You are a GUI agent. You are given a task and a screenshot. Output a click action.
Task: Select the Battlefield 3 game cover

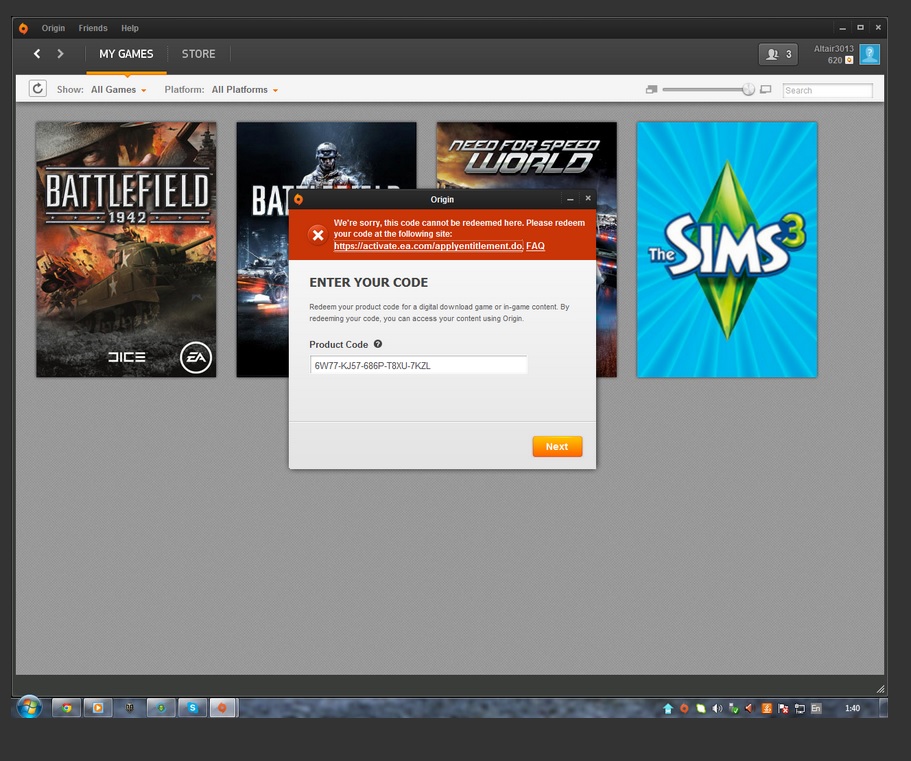pos(262,249)
